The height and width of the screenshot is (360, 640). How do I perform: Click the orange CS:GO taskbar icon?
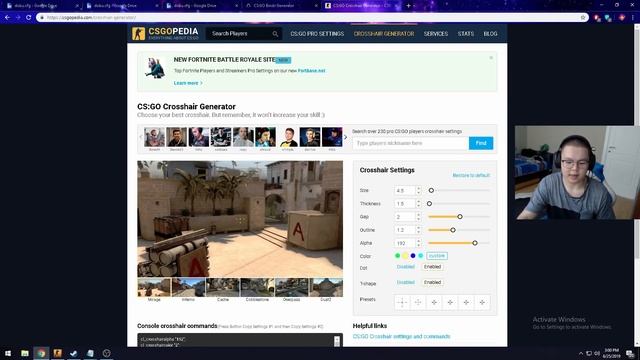(58, 353)
